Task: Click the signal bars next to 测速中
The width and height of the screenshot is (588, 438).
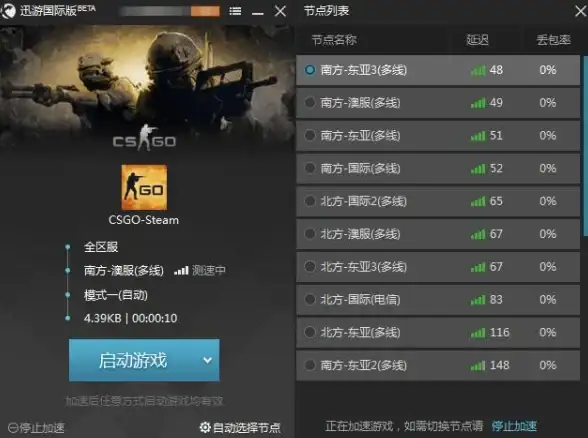Action: [x=181, y=270]
